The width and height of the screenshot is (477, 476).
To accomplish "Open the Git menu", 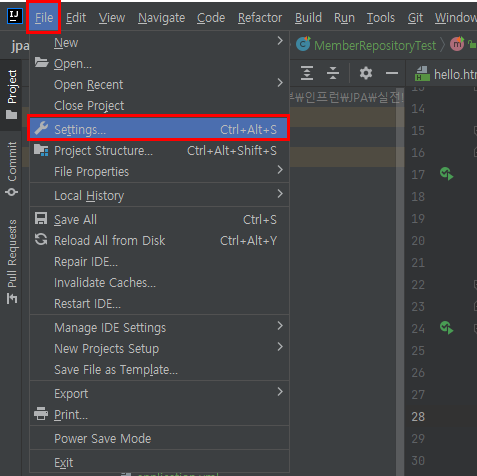I will click(x=415, y=18).
